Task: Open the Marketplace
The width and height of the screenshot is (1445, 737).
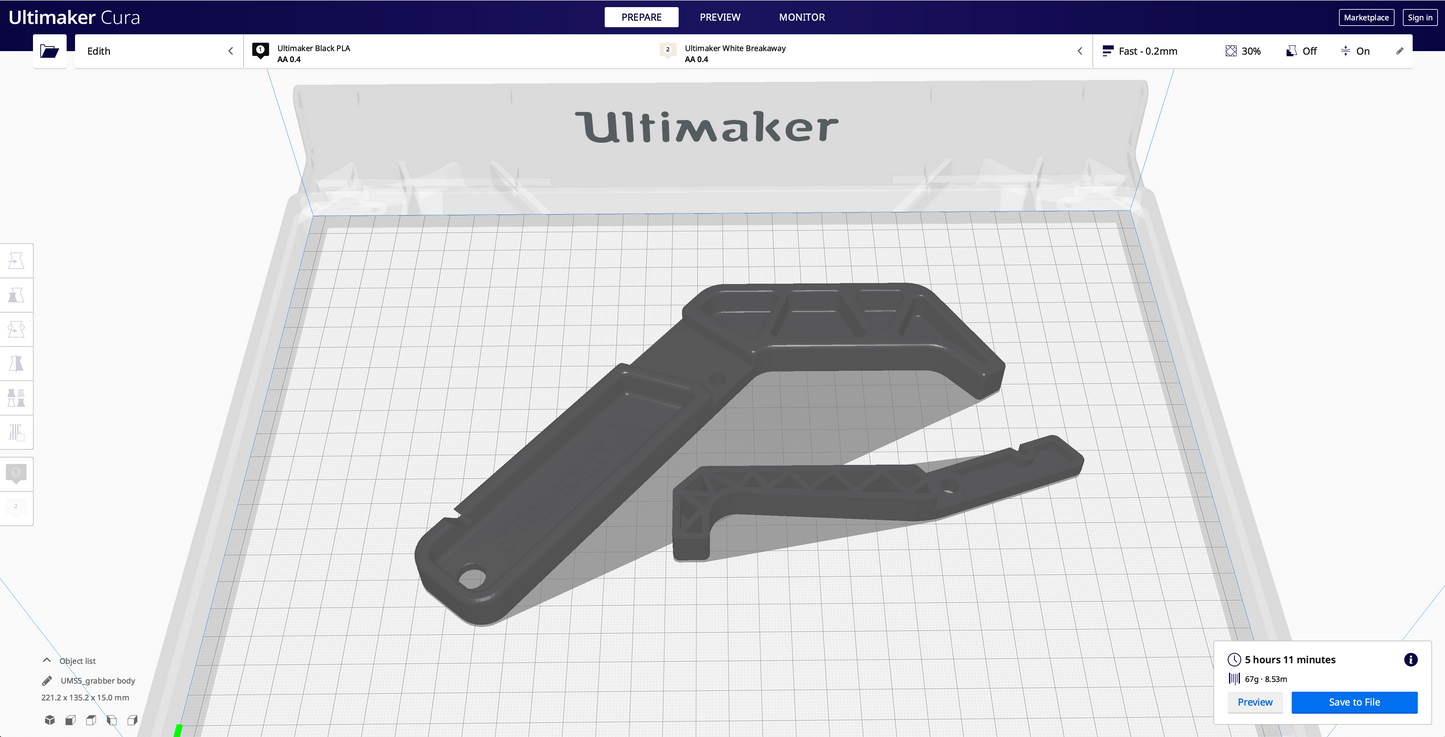Action: (x=1365, y=17)
